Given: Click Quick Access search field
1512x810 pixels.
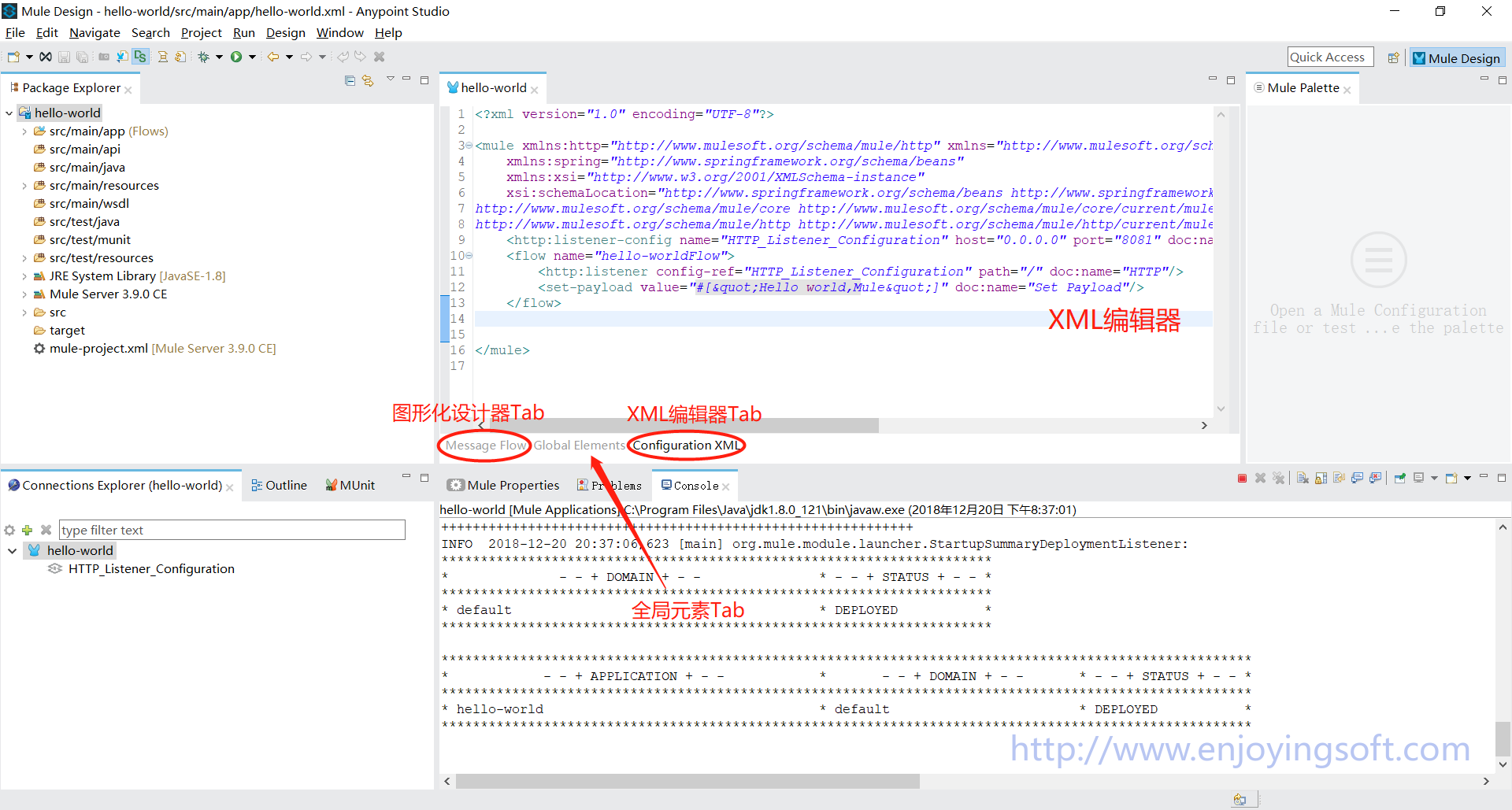Looking at the screenshot, I should pyautogui.click(x=1330, y=57).
